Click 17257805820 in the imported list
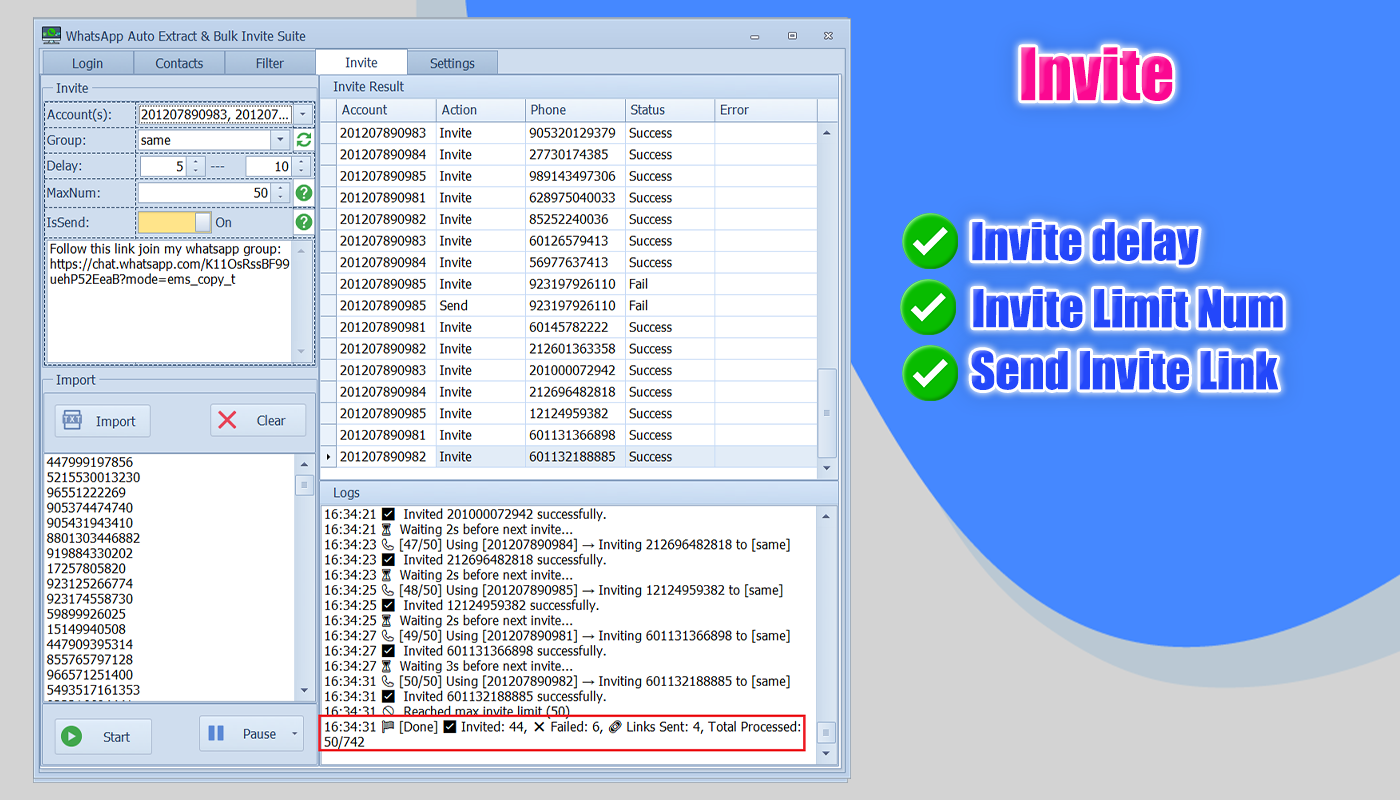The height and width of the screenshot is (800, 1400). tap(86, 569)
